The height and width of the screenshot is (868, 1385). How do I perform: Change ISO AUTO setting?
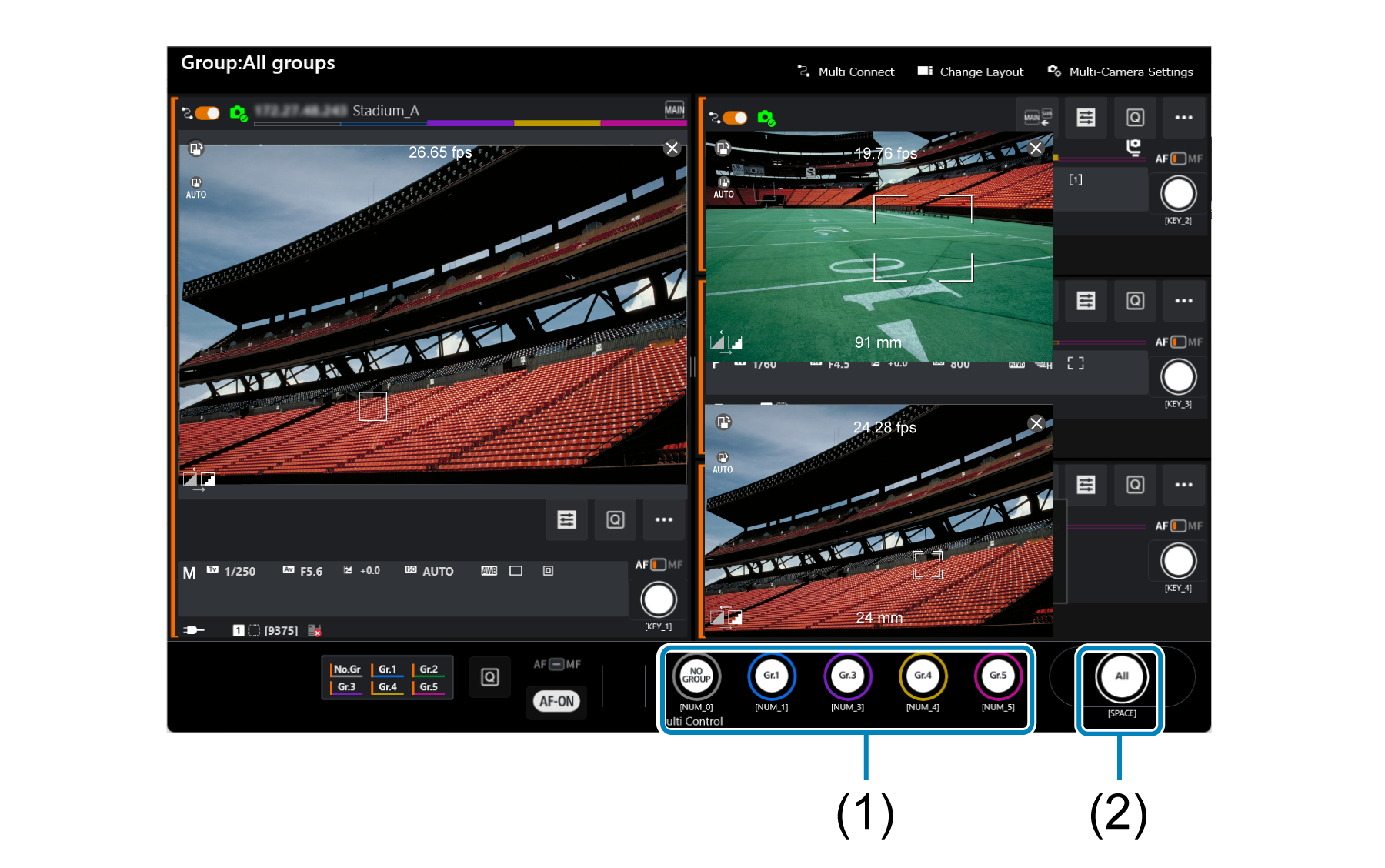[429, 571]
